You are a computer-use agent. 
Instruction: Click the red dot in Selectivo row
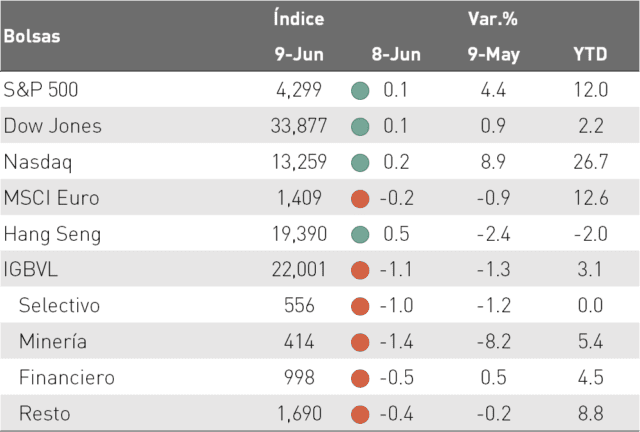click(x=360, y=306)
